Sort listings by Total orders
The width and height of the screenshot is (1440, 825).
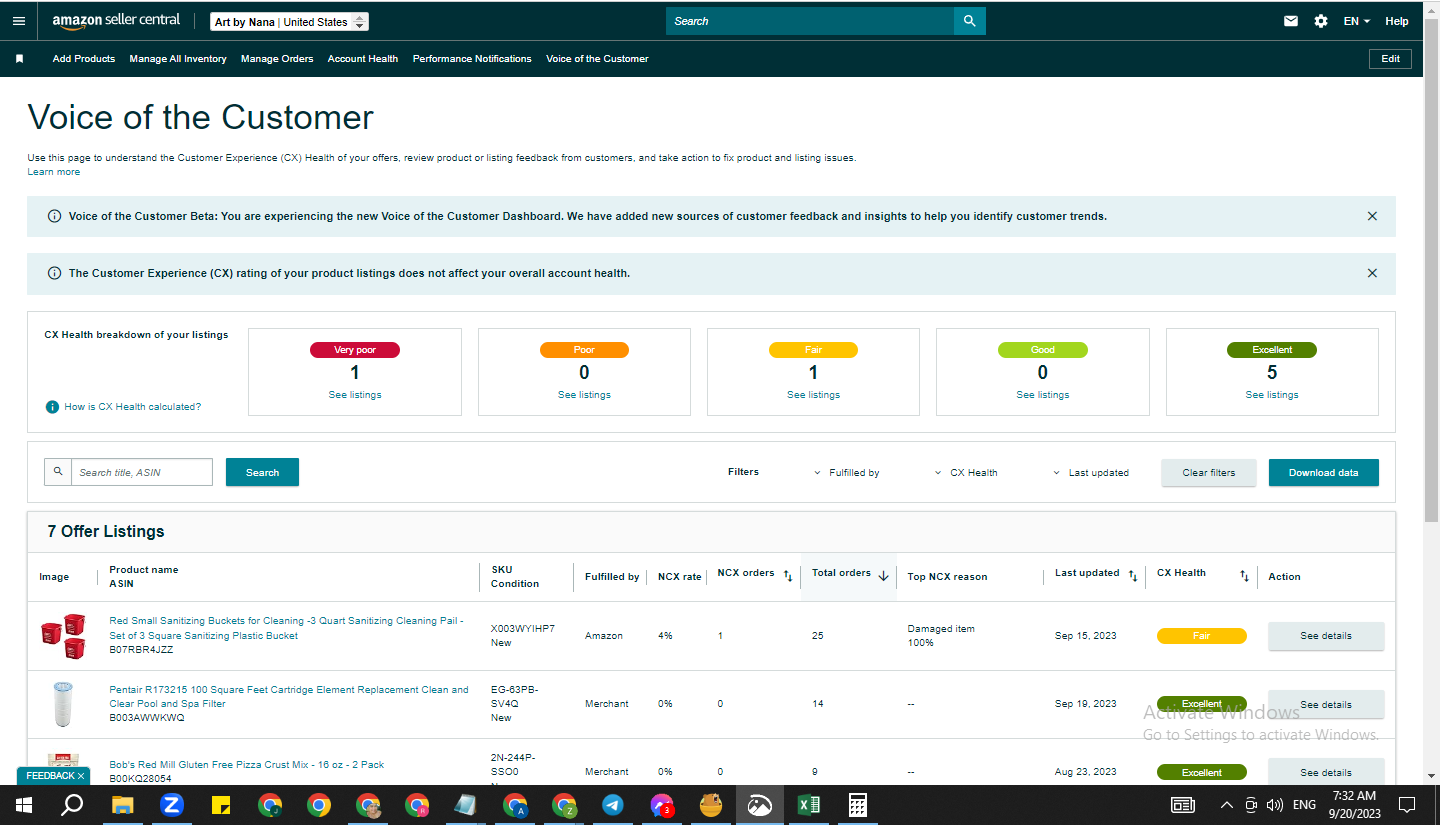click(x=883, y=576)
